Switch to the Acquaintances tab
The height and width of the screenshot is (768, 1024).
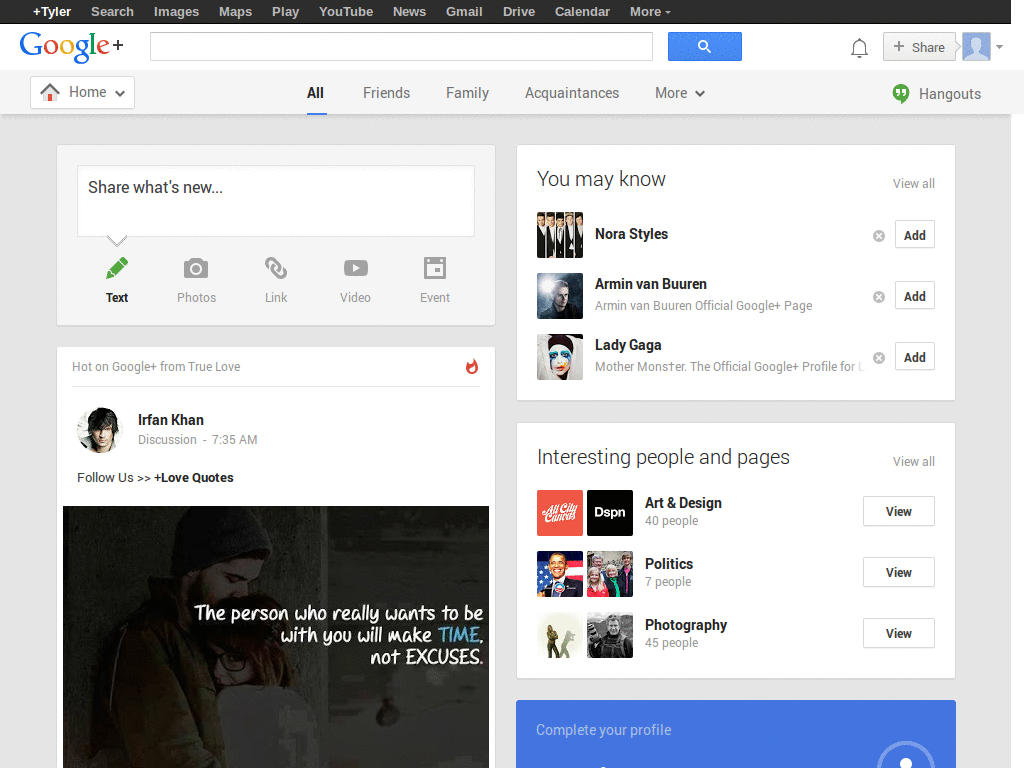pyautogui.click(x=572, y=93)
